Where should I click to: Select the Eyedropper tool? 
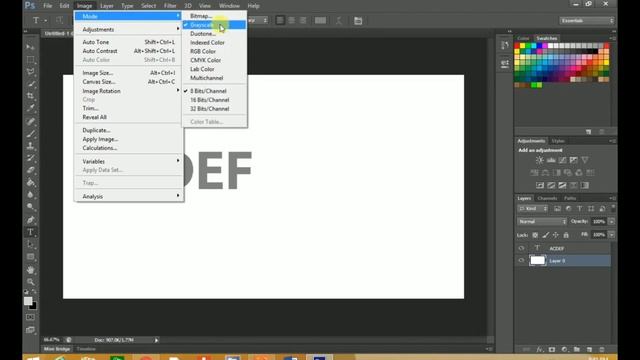click(30, 108)
